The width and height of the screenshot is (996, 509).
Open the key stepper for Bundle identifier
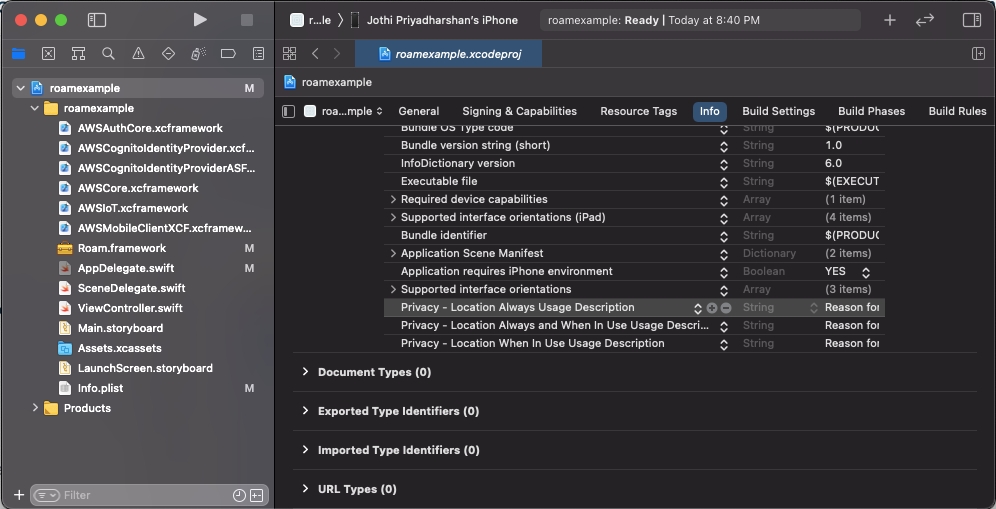coord(723,236)
